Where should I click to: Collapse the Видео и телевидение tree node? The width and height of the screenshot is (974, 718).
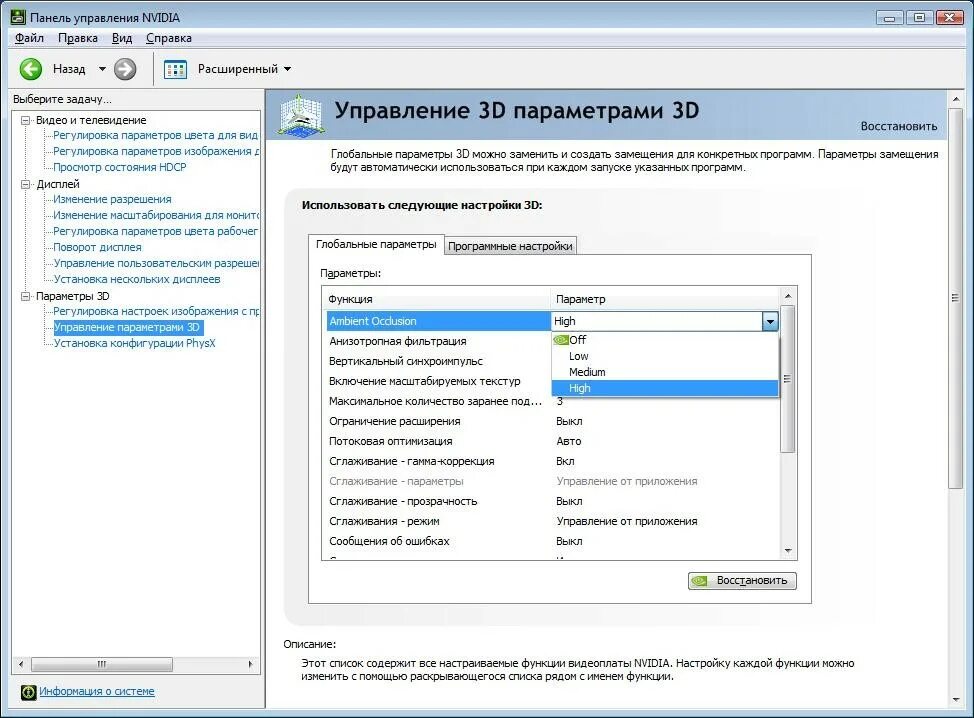point(25,120)
